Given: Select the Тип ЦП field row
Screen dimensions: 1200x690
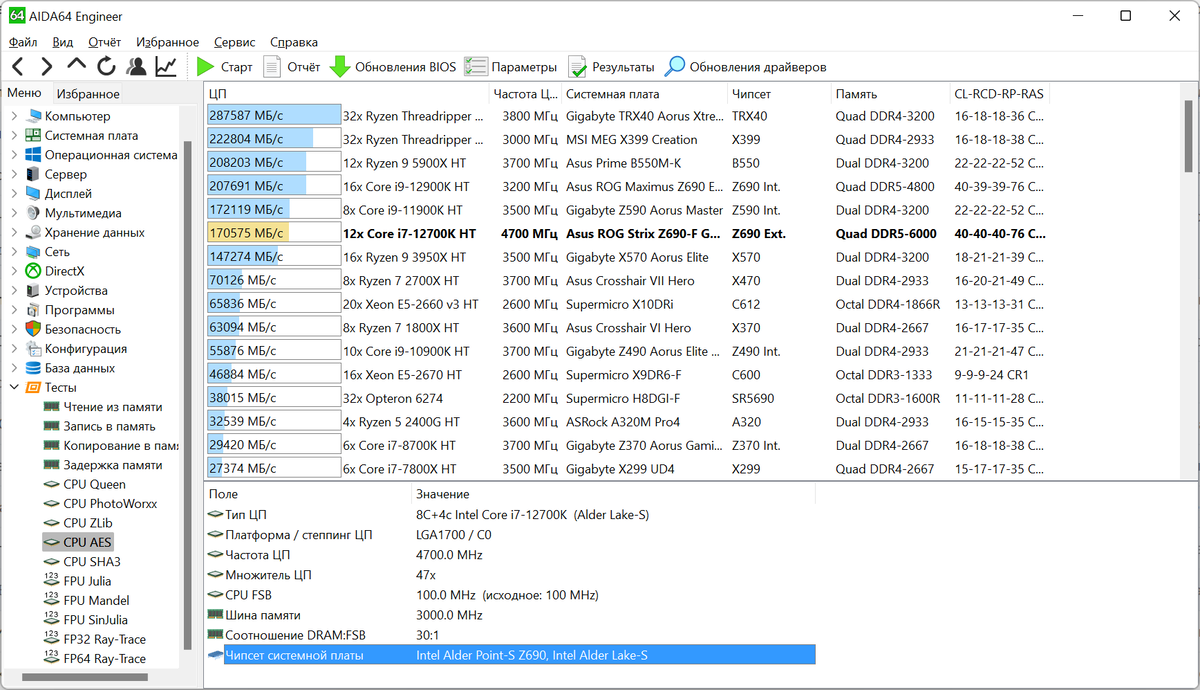Looking at the screenshot, I should pos(510,514).
